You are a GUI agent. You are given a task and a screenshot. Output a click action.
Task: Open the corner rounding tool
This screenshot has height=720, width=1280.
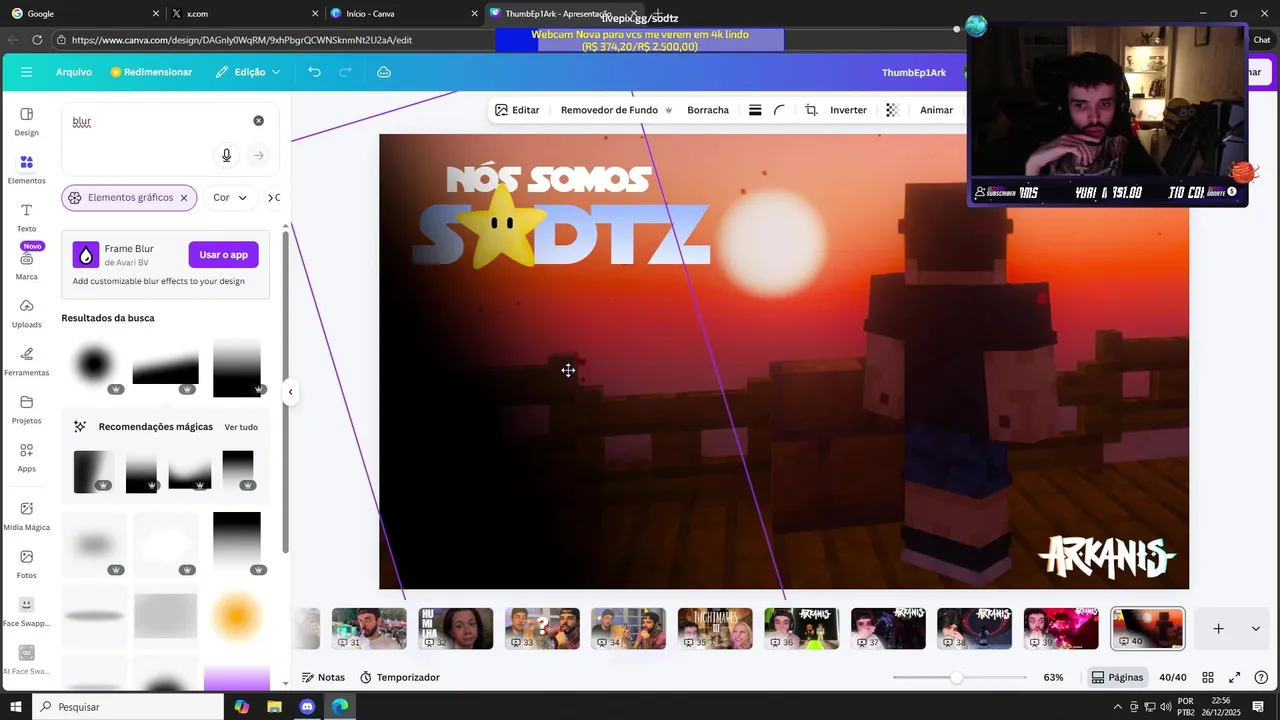click(779, 110)
